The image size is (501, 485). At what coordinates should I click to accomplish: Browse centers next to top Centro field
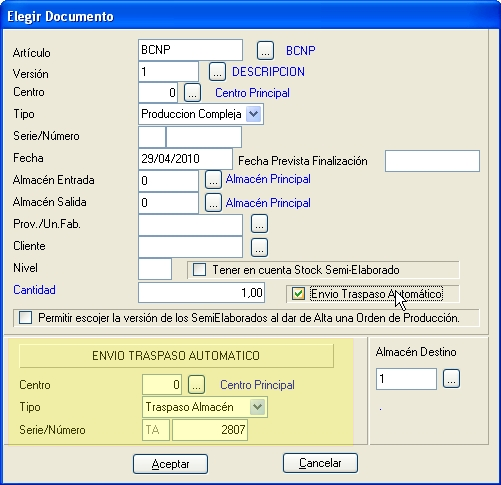pos(192,93)
